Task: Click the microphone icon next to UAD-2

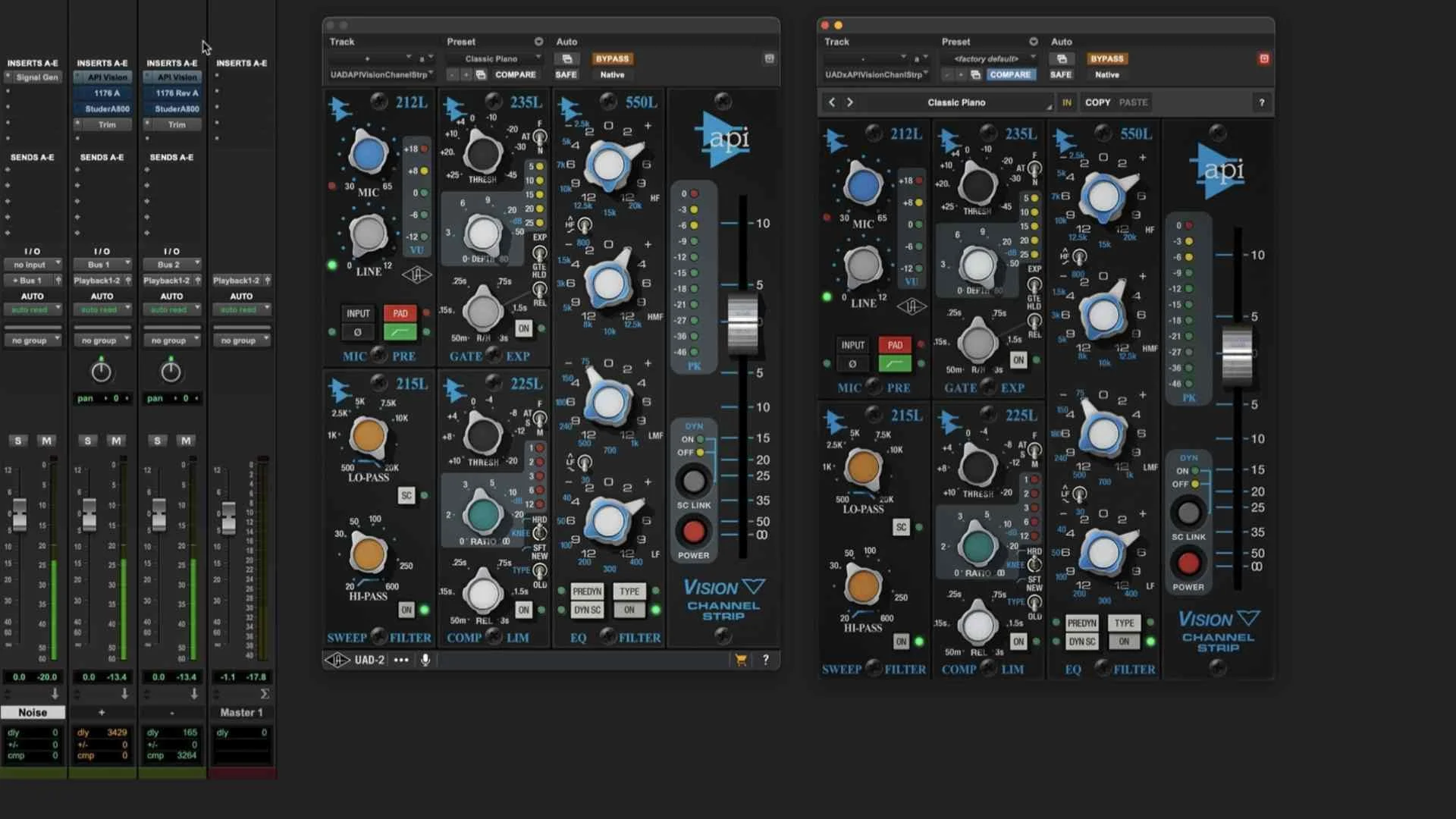Action: point(425,660)
